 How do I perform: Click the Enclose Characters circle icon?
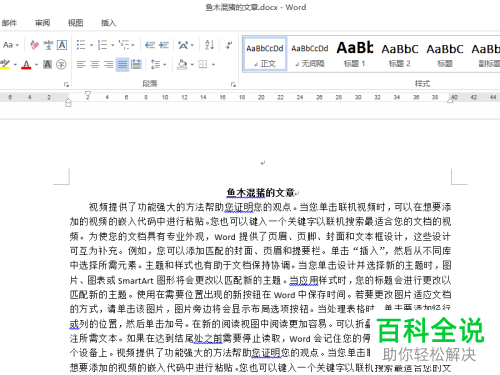tap(61, 64)
